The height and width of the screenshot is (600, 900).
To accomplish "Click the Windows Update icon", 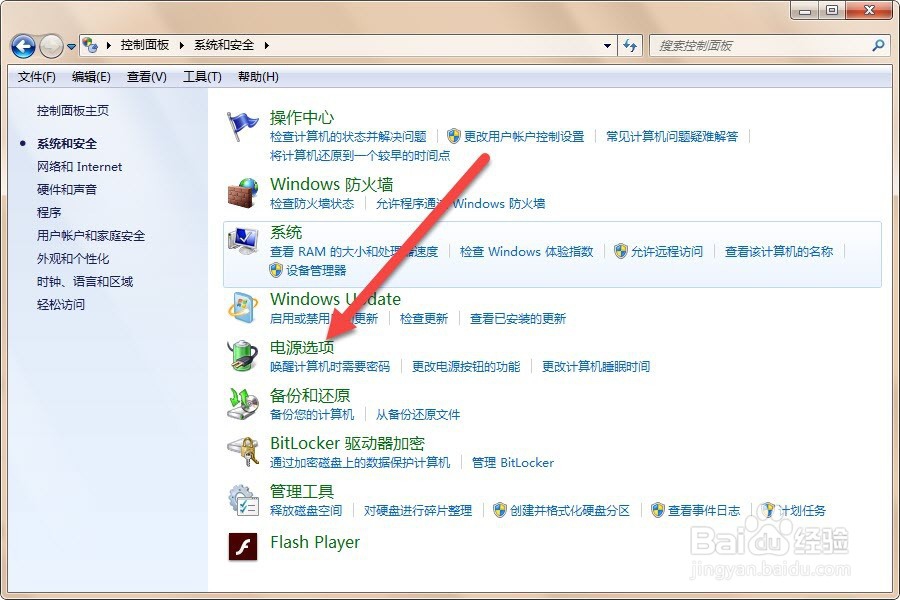I will coord(243,308).
